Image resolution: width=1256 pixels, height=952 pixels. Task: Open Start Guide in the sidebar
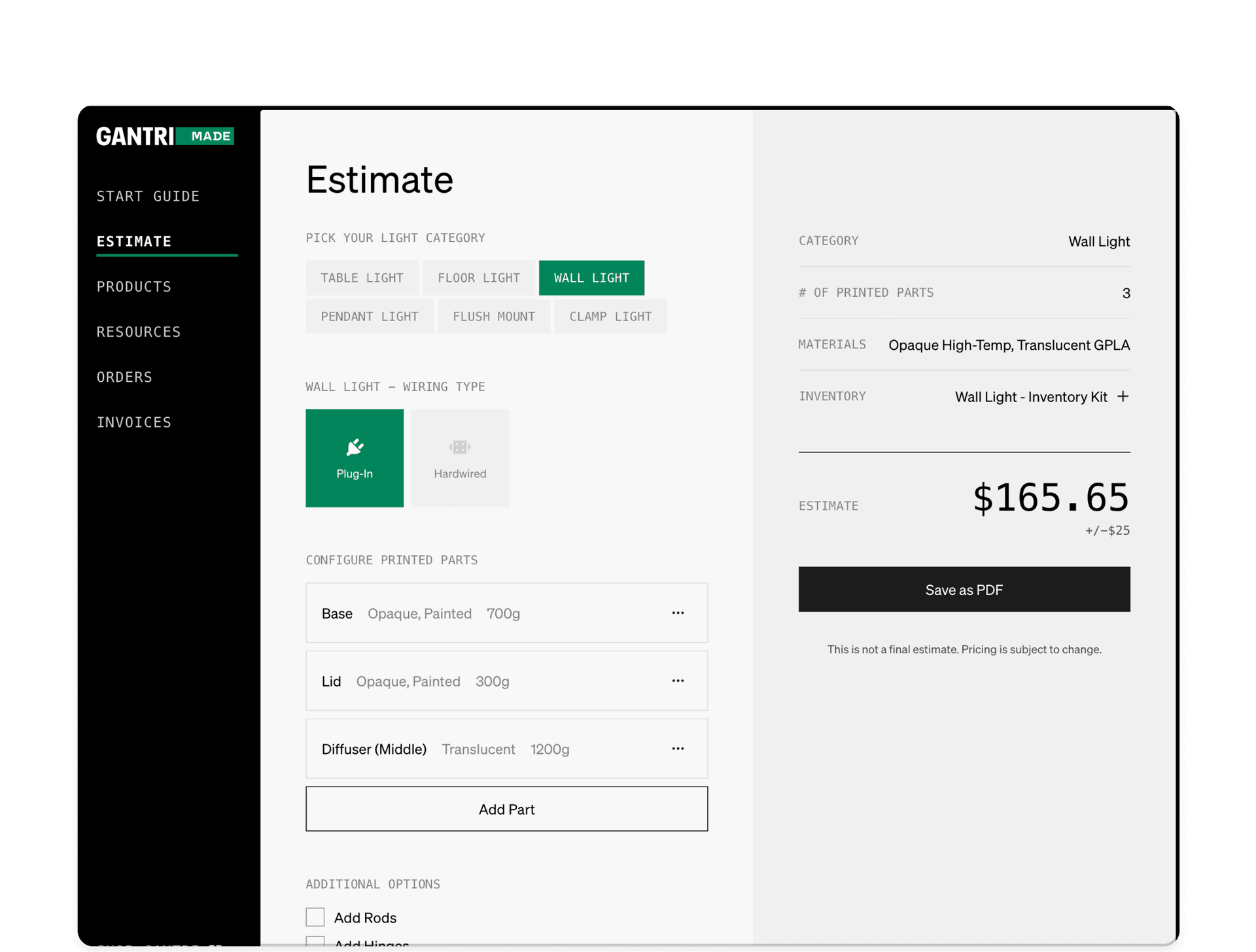pyautogui.click(x=148, y=196)
